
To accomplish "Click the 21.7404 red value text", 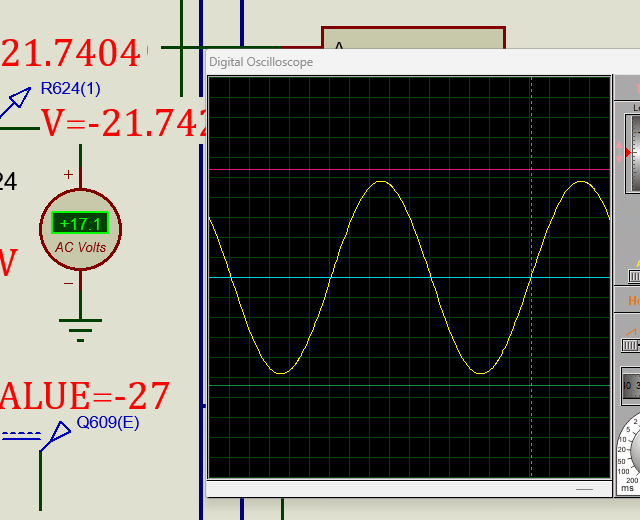I will pyautogui.click(x=73, y=53).
